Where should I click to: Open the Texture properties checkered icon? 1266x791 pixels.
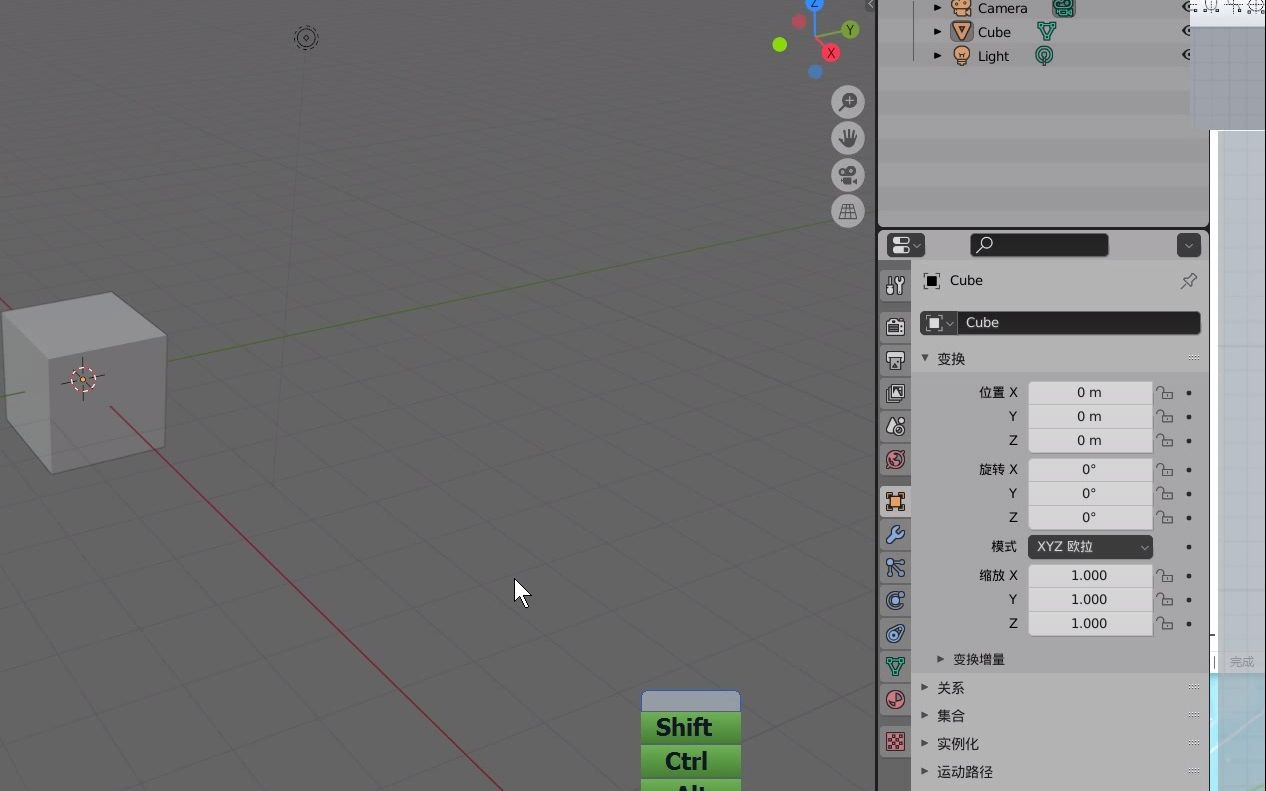point(895,741)
